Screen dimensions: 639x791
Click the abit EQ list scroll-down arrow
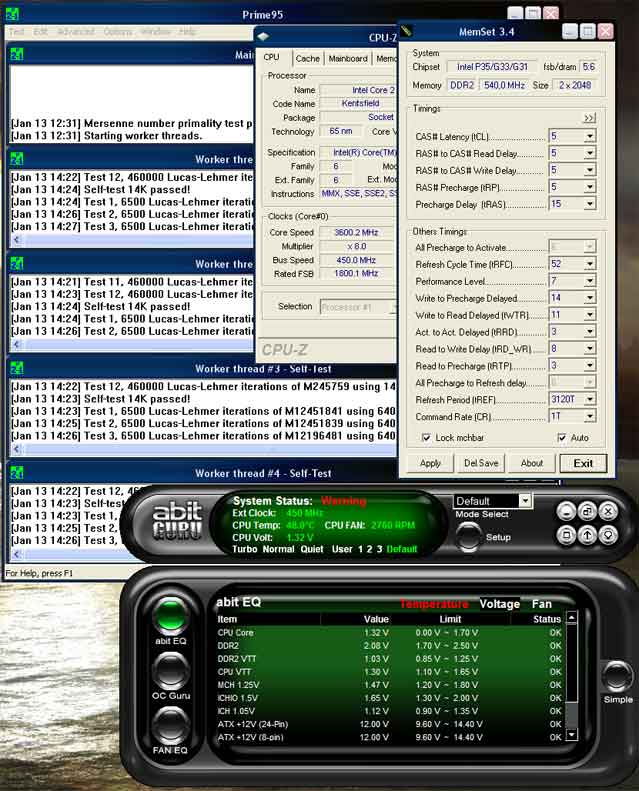point(571,734)
